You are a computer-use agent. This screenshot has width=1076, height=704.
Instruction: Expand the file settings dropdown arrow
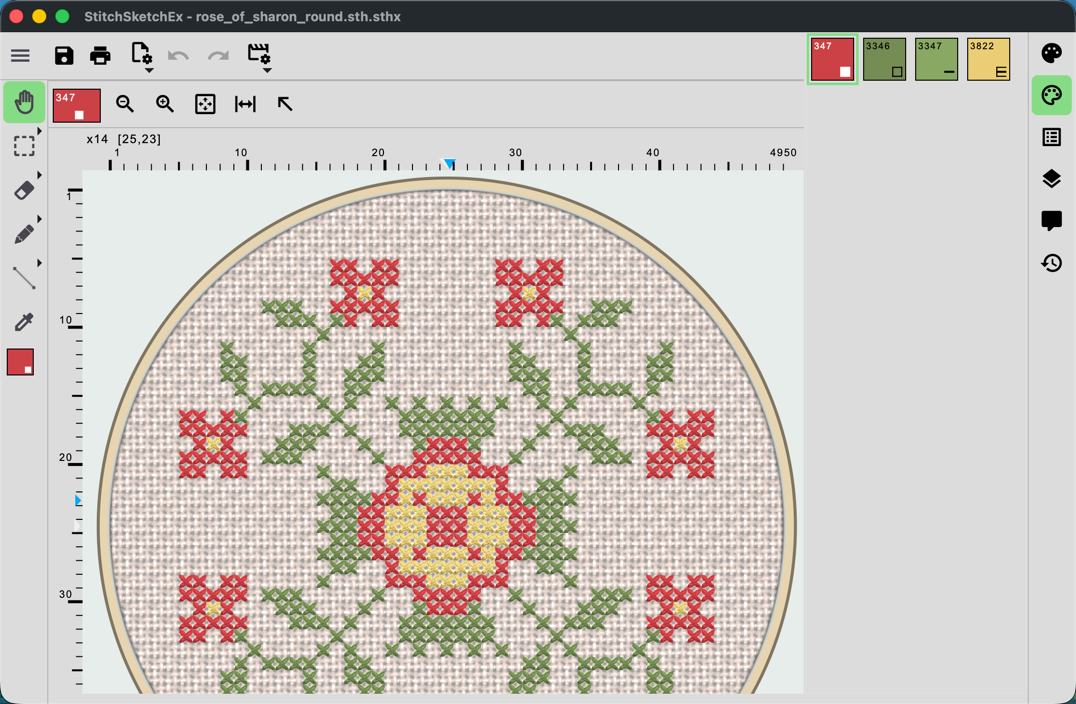coord(149,70)
